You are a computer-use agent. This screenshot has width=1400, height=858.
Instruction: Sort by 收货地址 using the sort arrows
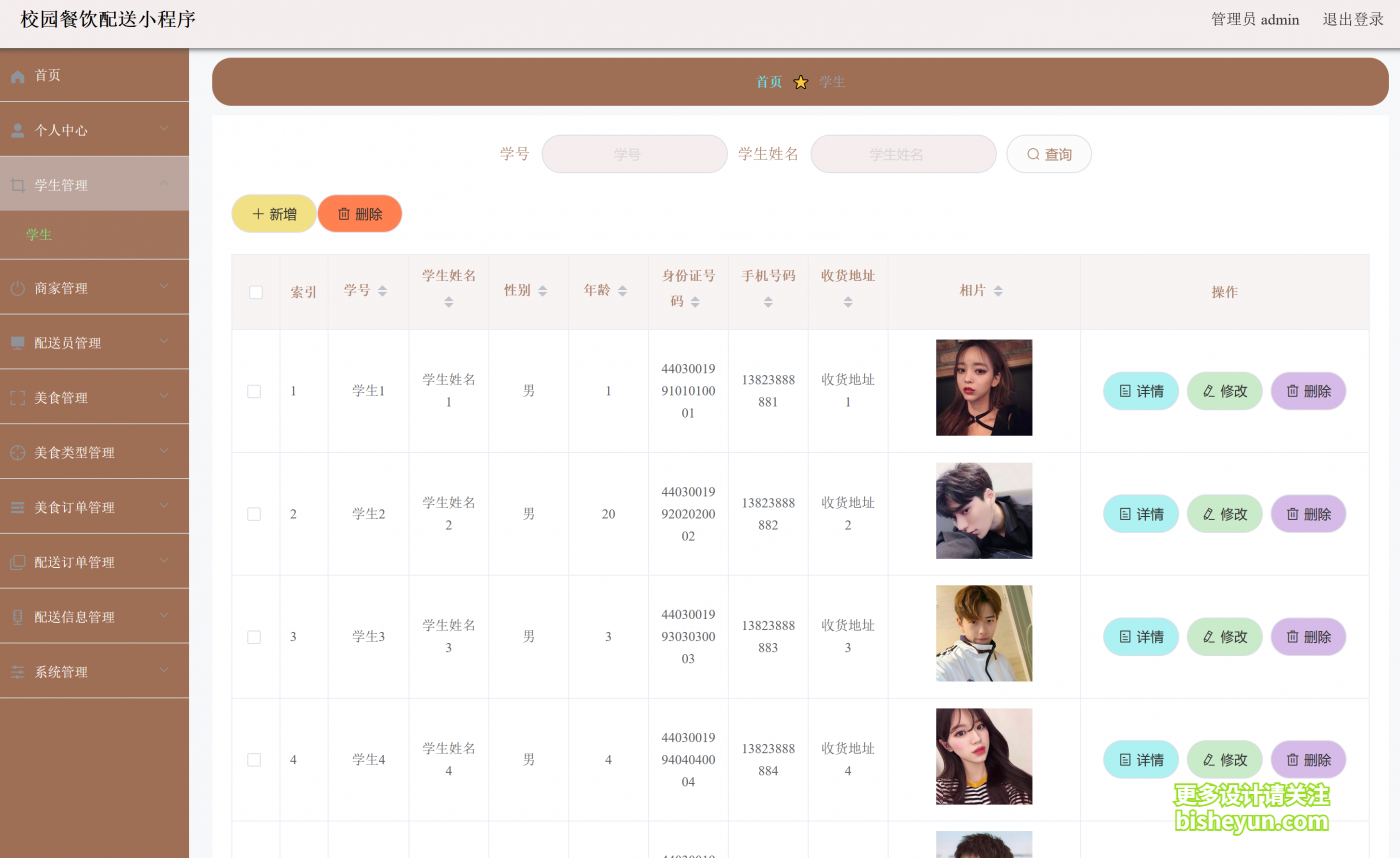click(x=848, y=302)
